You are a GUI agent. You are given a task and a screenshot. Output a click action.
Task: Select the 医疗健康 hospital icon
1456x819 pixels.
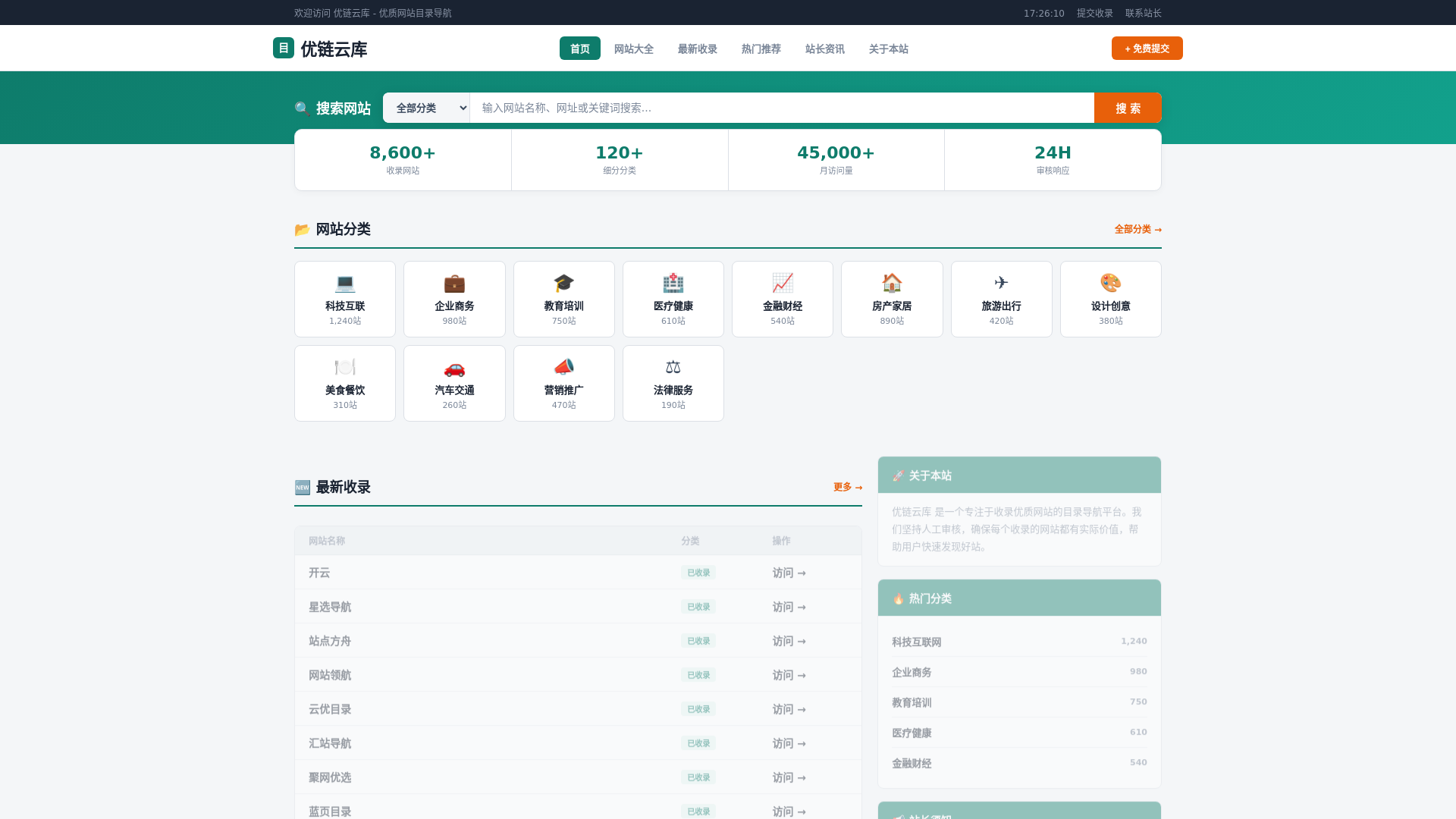pos(673,283)
